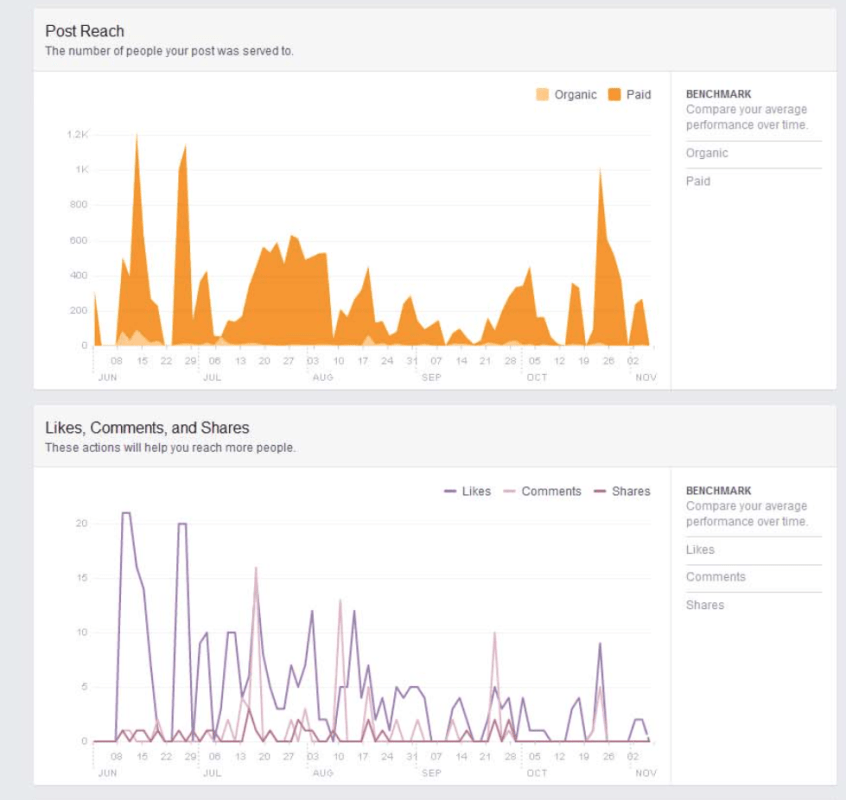Open the Comments benchmark comparison

tap(715, 577)
